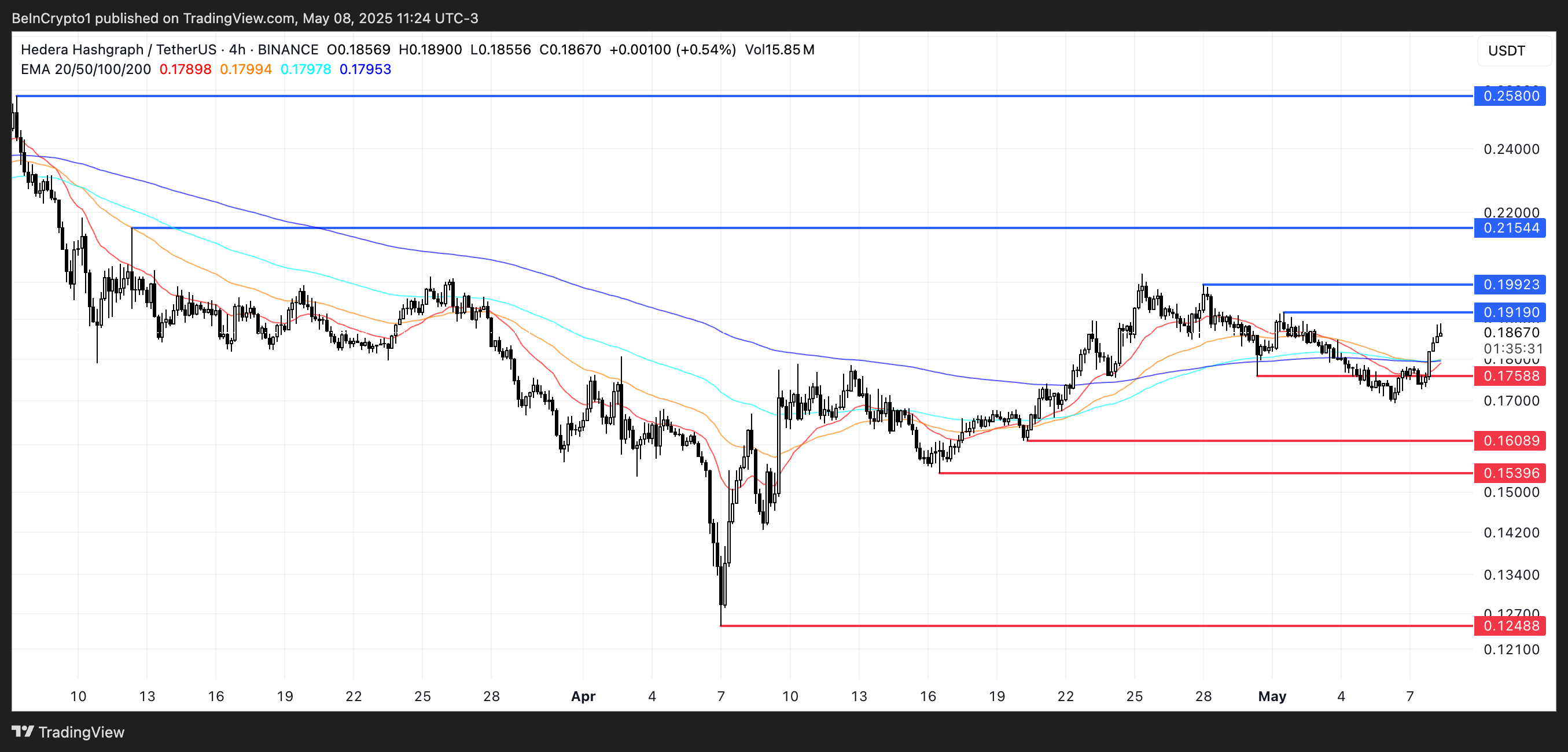Click the Apr label on time axis
Viewport: 1568px width, 752px height.
coord(583,696)
